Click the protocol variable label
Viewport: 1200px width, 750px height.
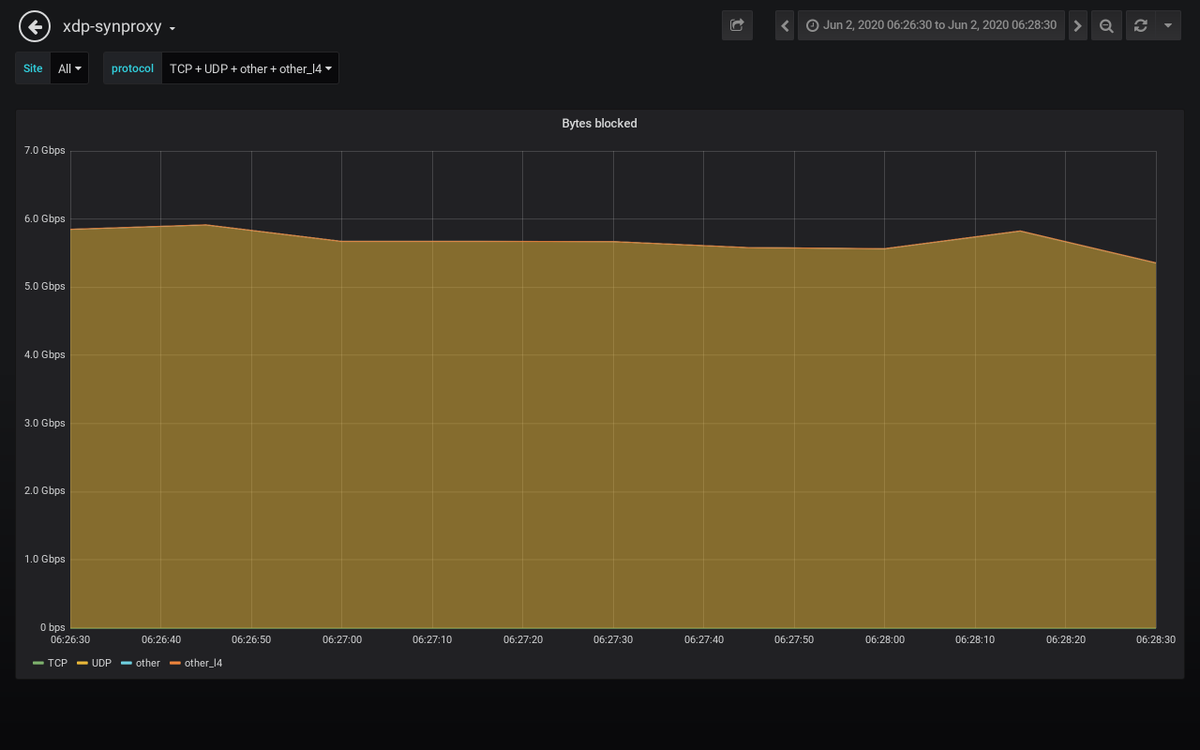click(x=131, y=68)
